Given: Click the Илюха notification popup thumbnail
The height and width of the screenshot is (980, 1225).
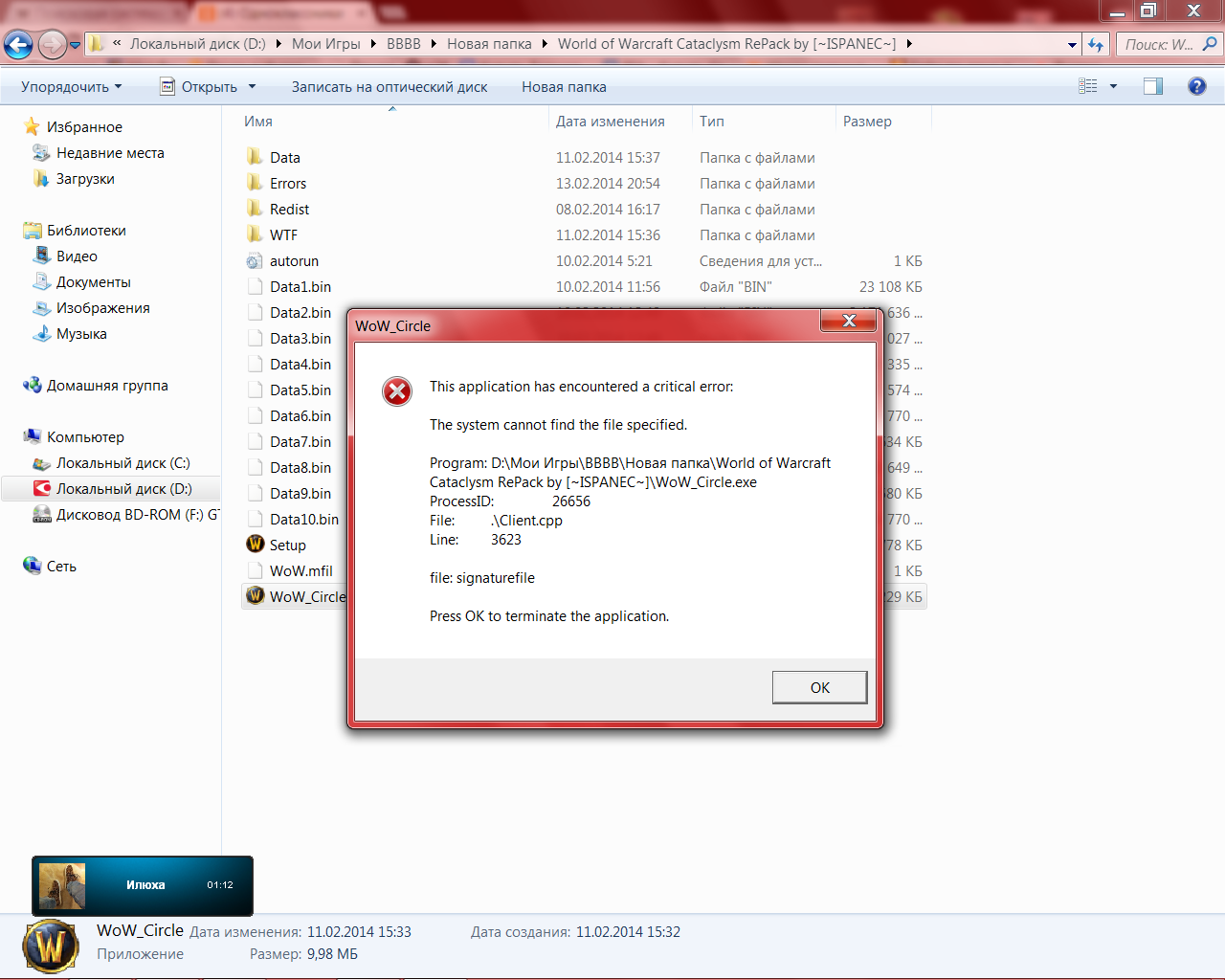Looking at the screenshot, I should (62, 885).
